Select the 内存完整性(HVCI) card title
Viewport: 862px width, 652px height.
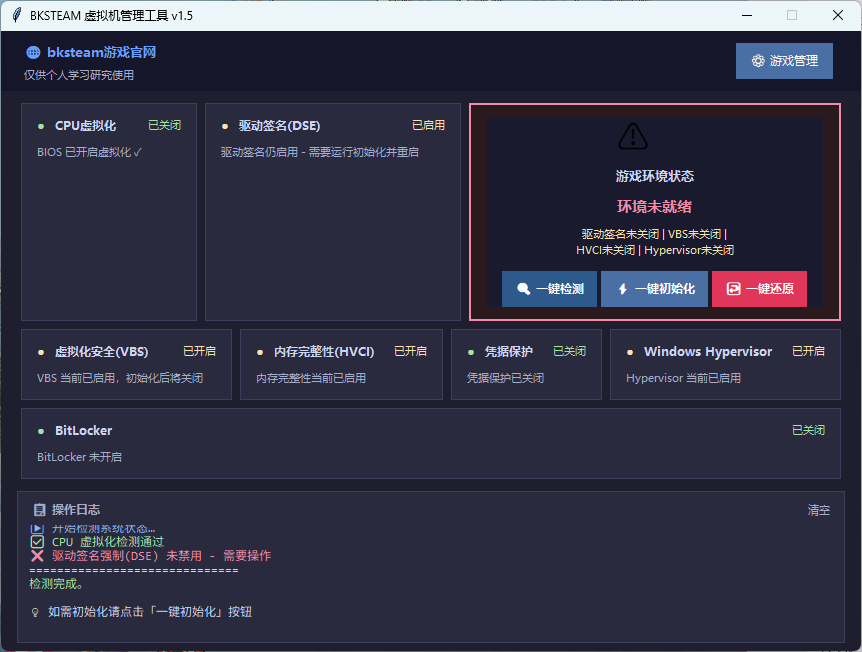click(x=324, y=352)
